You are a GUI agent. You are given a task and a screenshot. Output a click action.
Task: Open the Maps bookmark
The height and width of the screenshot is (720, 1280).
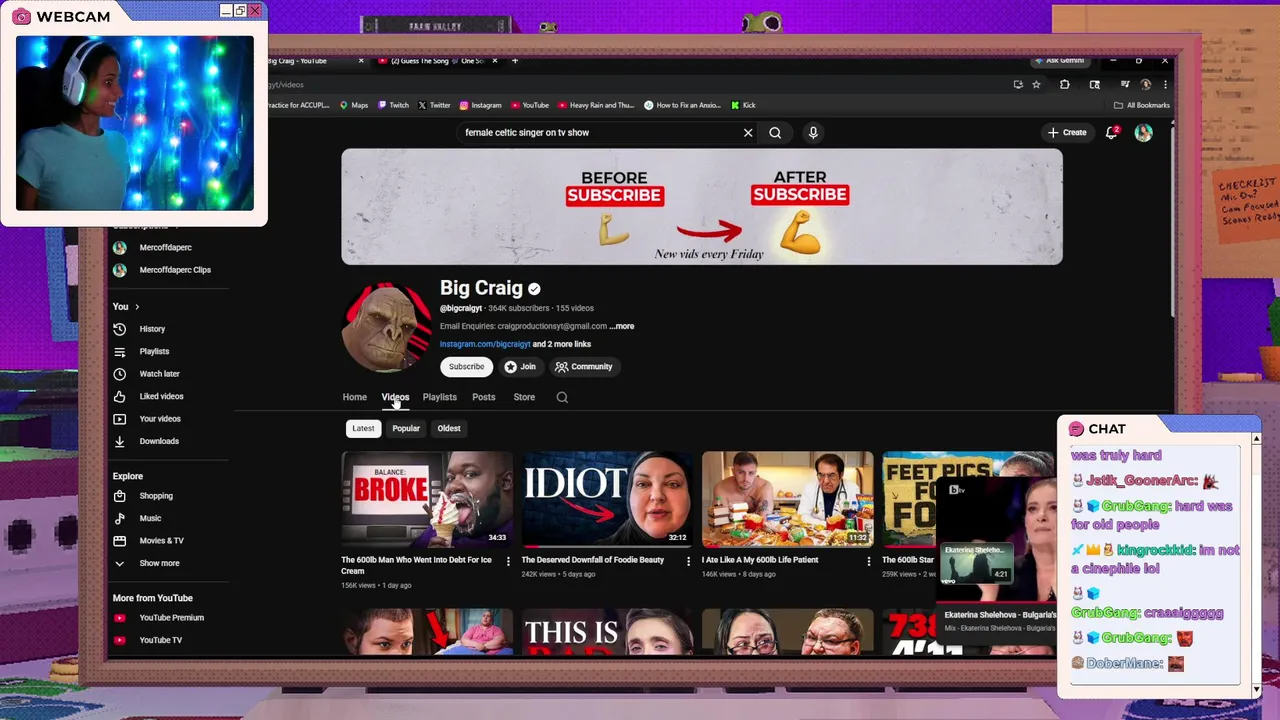point(354,105)
